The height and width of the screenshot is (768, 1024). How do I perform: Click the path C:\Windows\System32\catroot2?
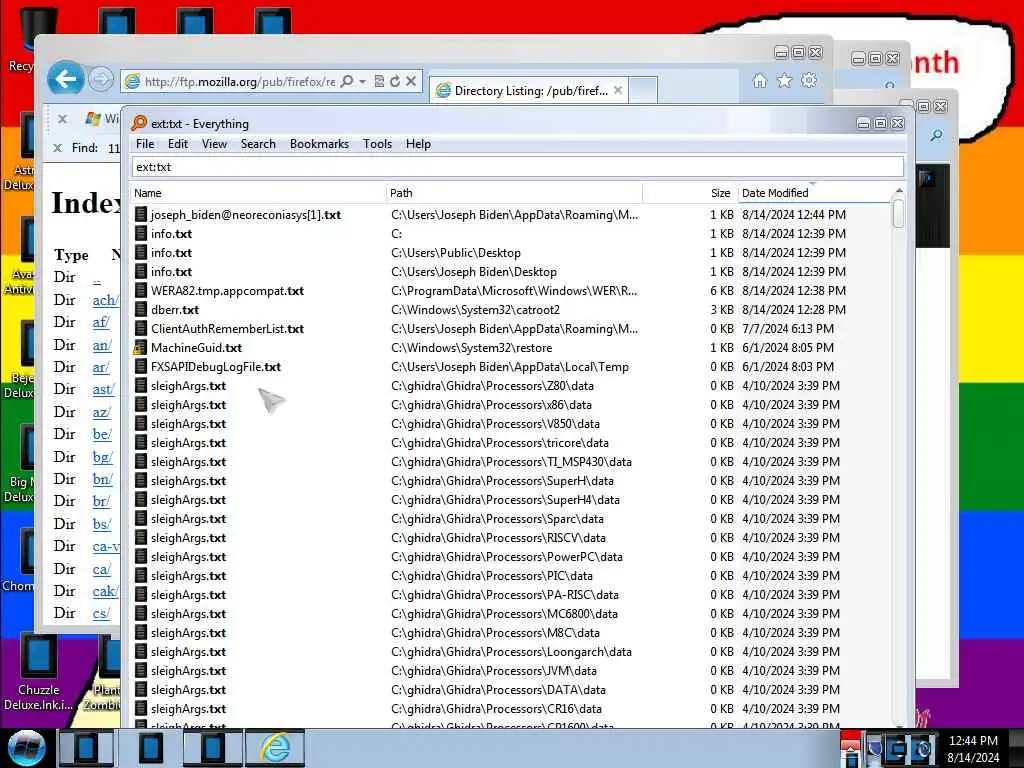point(475,309)
